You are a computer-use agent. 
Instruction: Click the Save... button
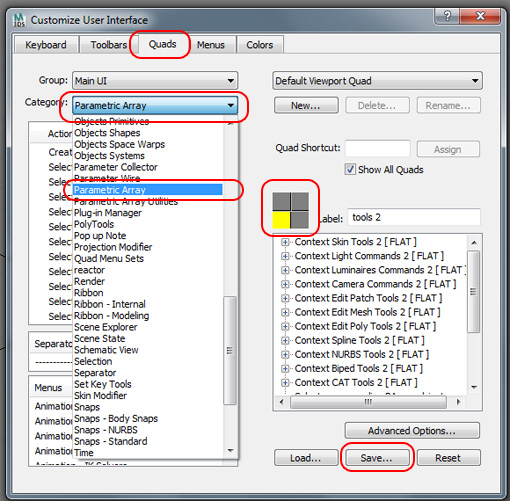click(x=377, y=458)
